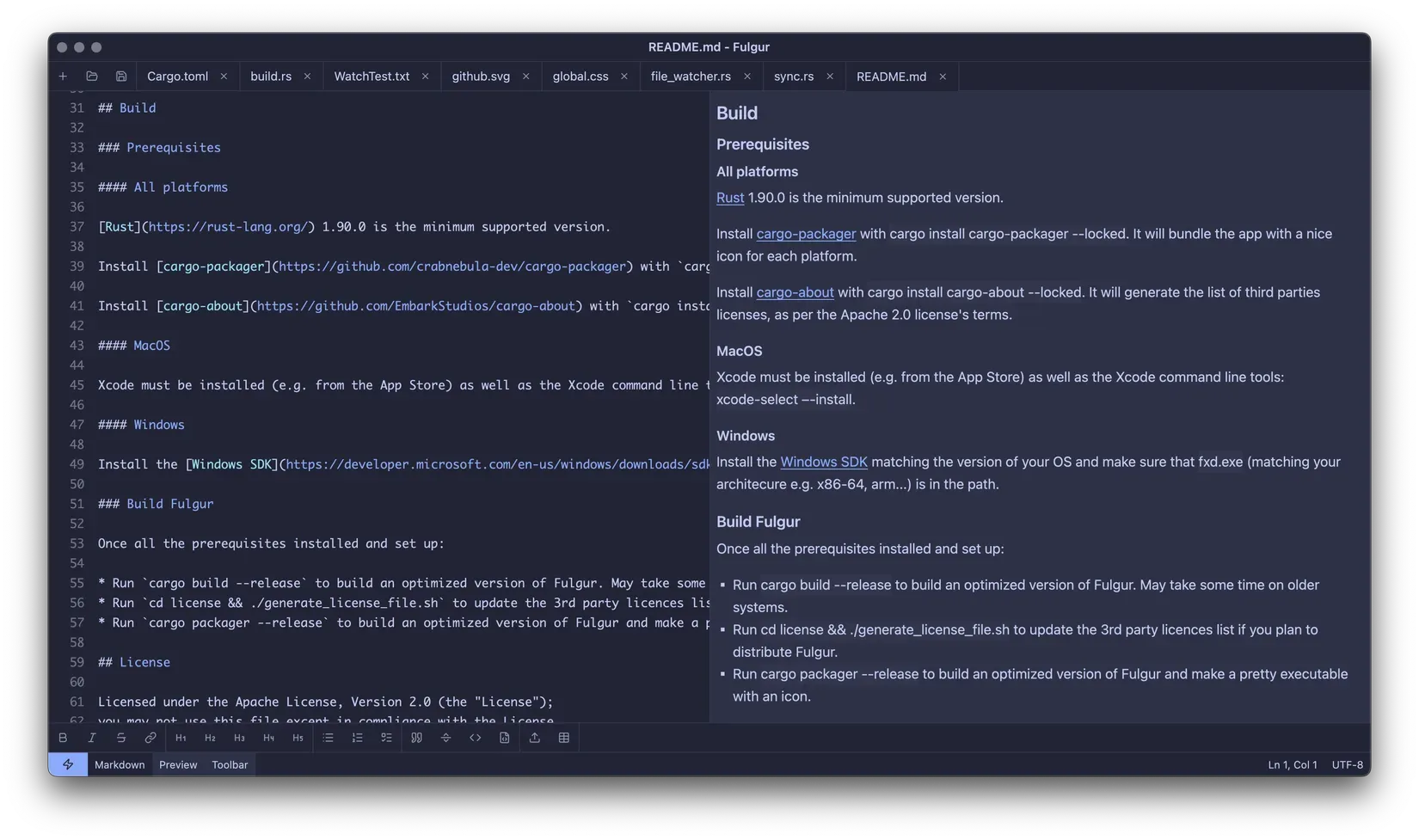
Task: Insert a table
Action: 564,737
